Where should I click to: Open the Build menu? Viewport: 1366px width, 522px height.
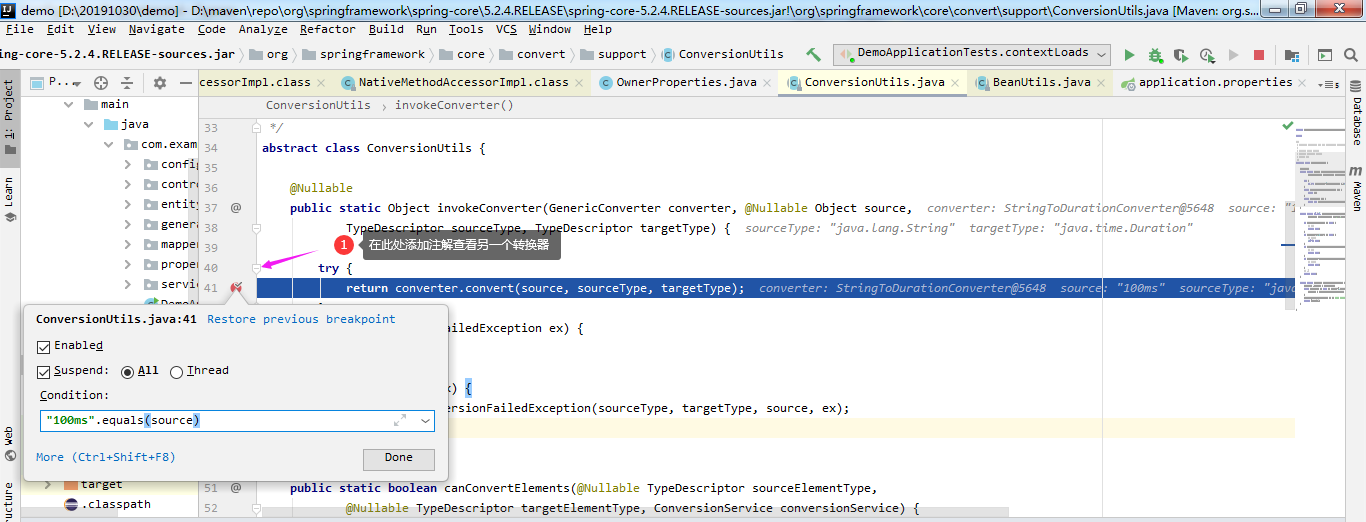point(386,30)
